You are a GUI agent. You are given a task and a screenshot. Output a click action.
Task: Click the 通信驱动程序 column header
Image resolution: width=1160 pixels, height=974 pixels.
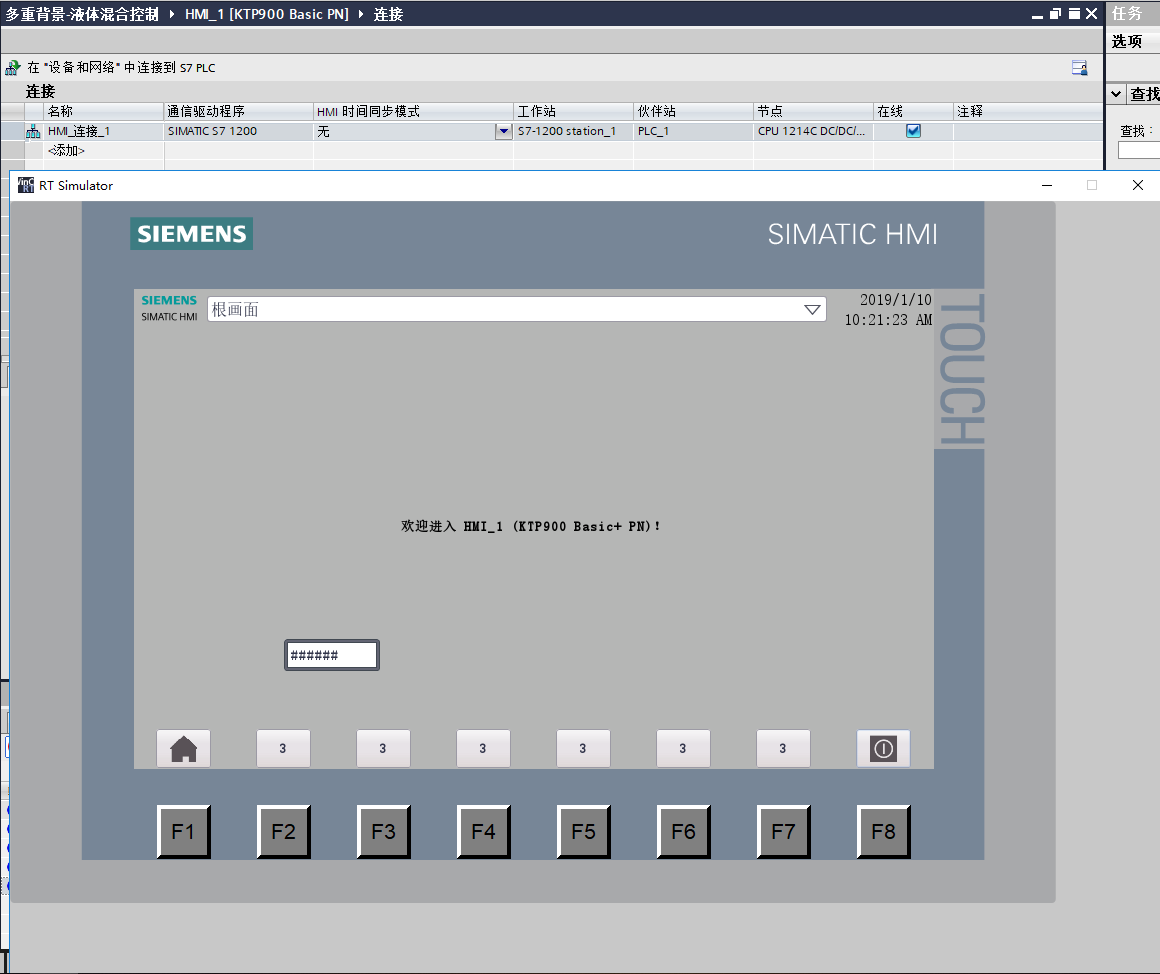[206, 111]
